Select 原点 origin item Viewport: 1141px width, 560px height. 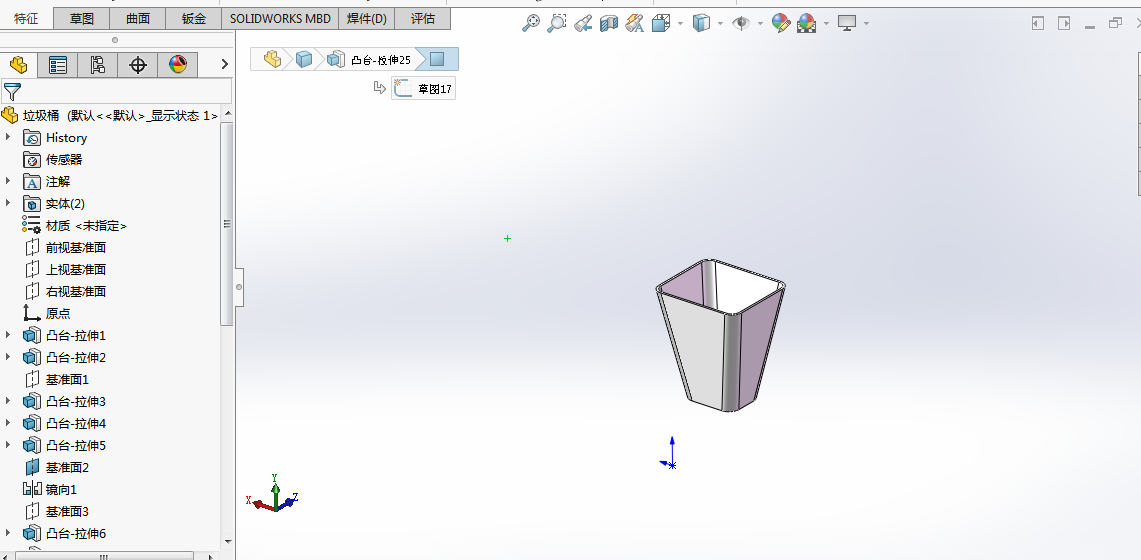pyautogui.click(x=47, y=313)
